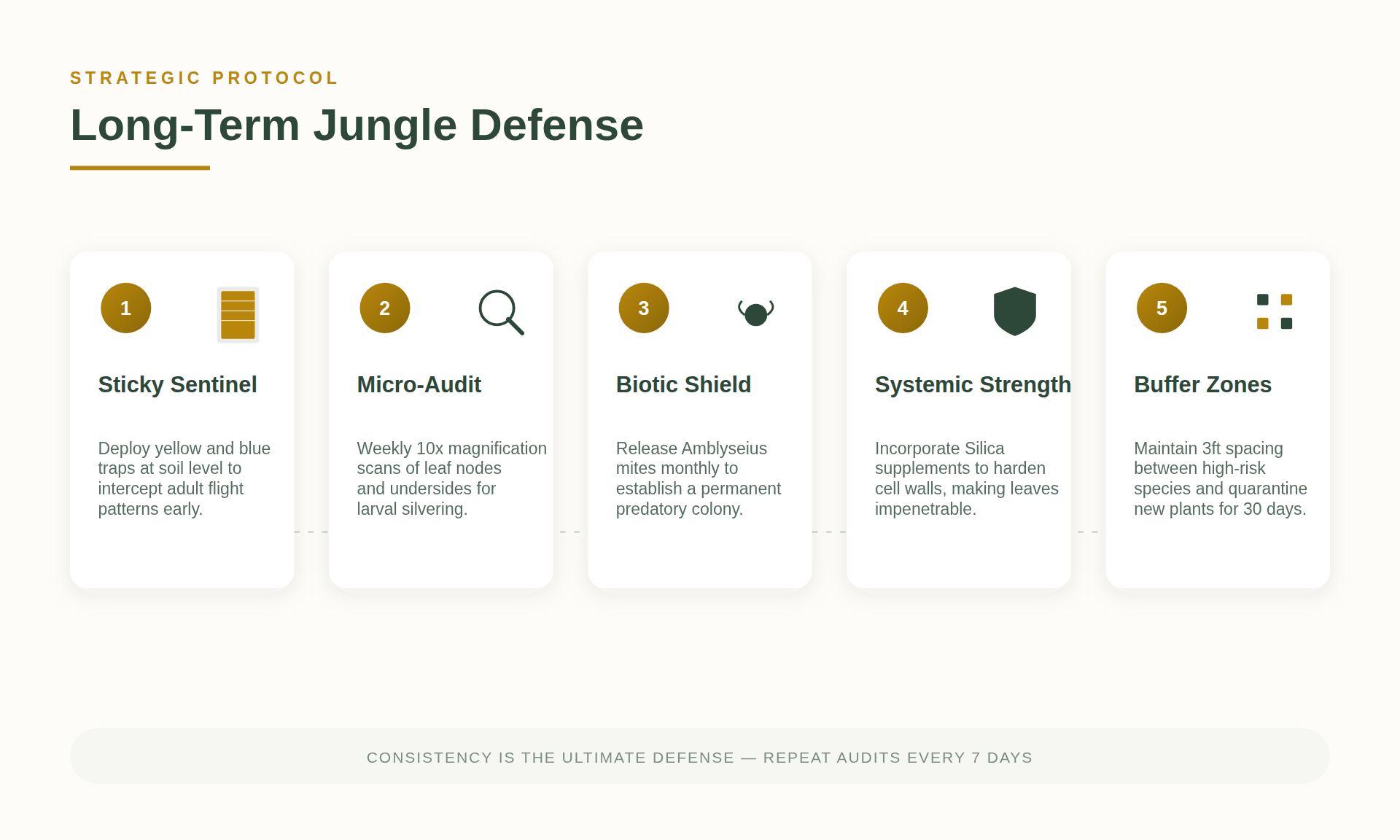Click the dark green shield icon

pos(1014,311)
